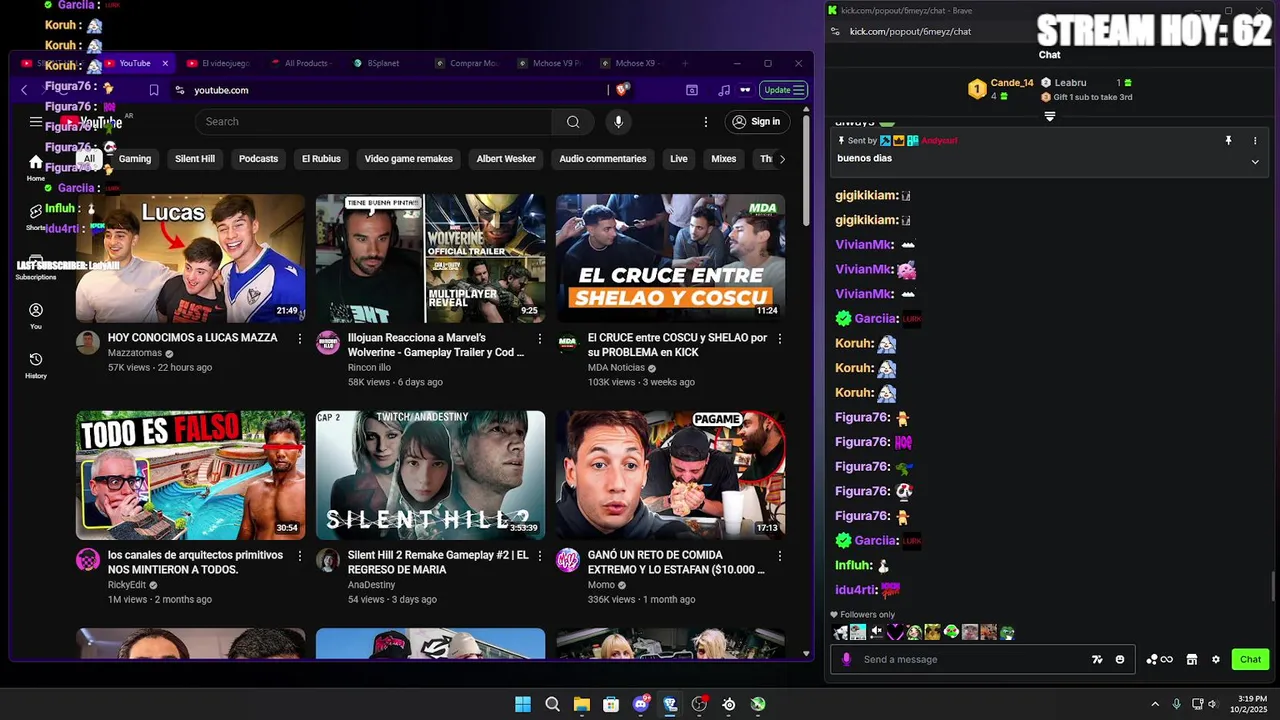Screen dimensions: 1280x720
Task: Open the Mazzatomas channel link
Action: tap(135, 353)
